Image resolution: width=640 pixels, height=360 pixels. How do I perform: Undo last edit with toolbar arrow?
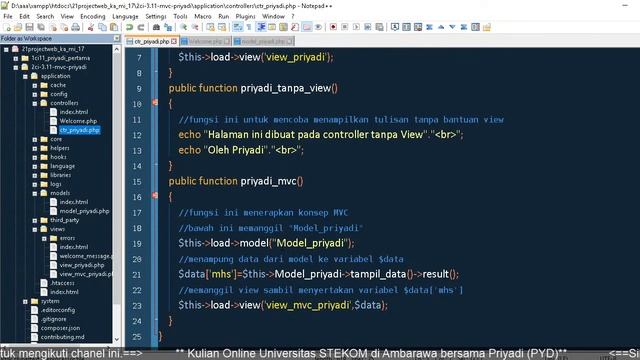click(x=129, y=27)
